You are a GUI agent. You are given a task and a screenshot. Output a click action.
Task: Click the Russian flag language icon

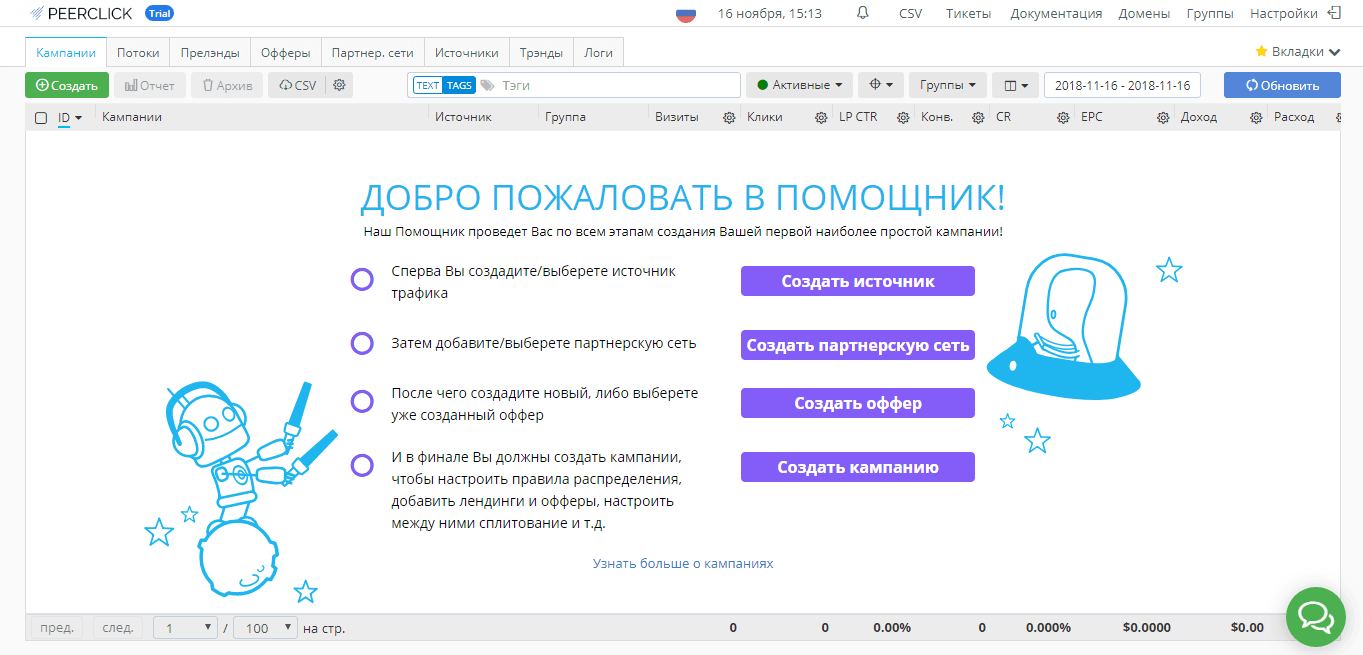686,14
